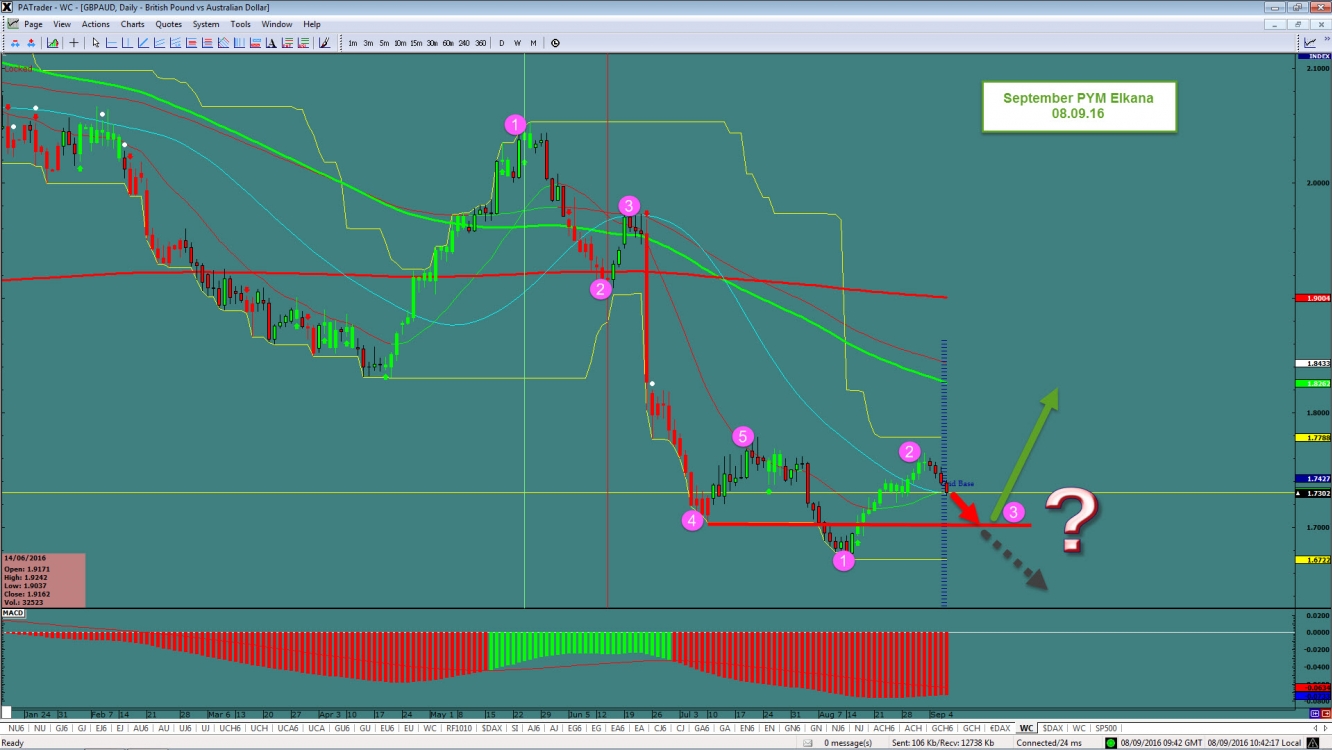The height and width of the screenshot is (750, 1332).
Task: Click the warning triangle icon in status bar
Action: (x=1313, y=743)
